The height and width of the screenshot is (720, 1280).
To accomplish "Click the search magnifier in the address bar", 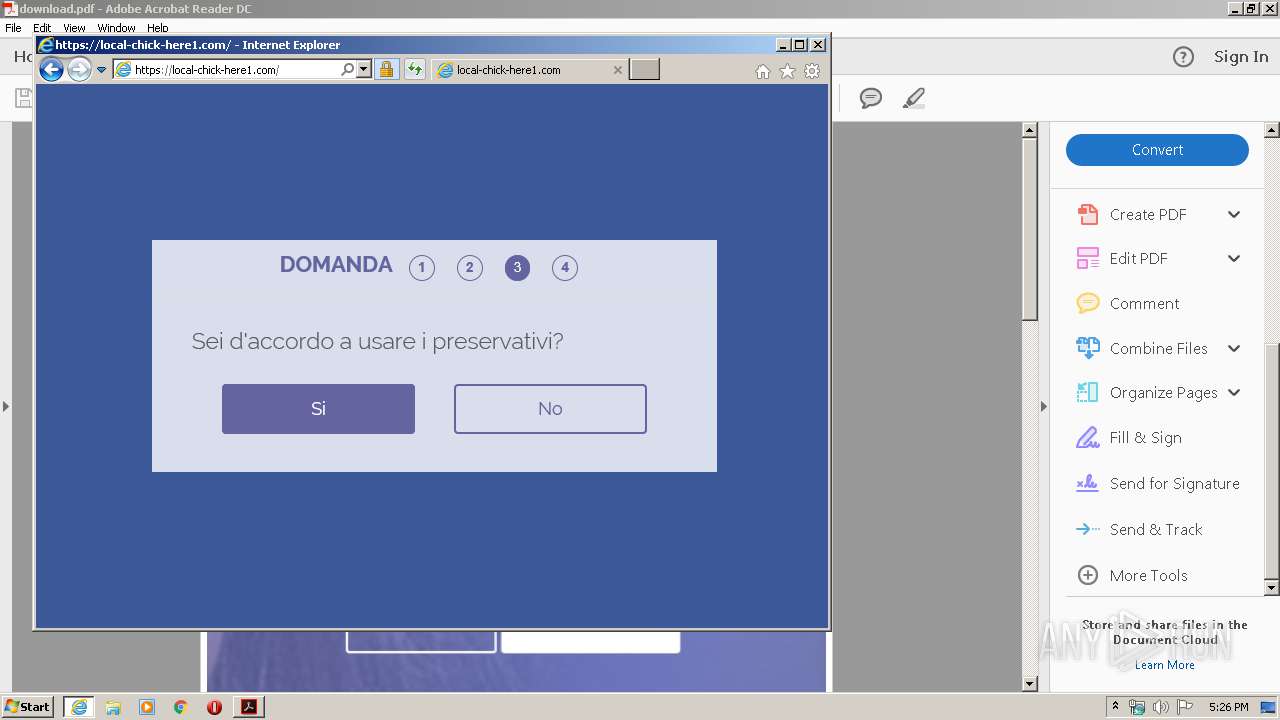I will 347,70.
